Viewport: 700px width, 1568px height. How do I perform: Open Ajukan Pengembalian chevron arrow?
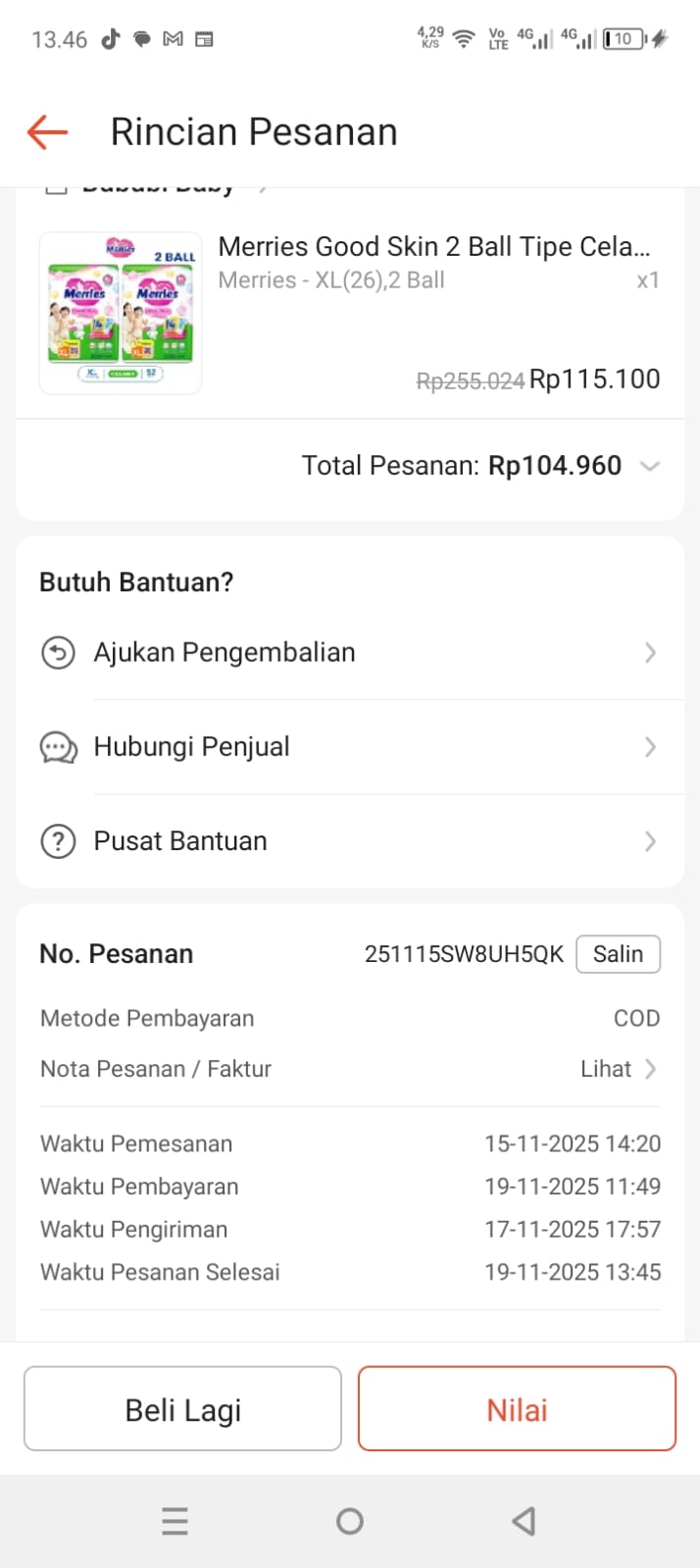pos(650,653)
